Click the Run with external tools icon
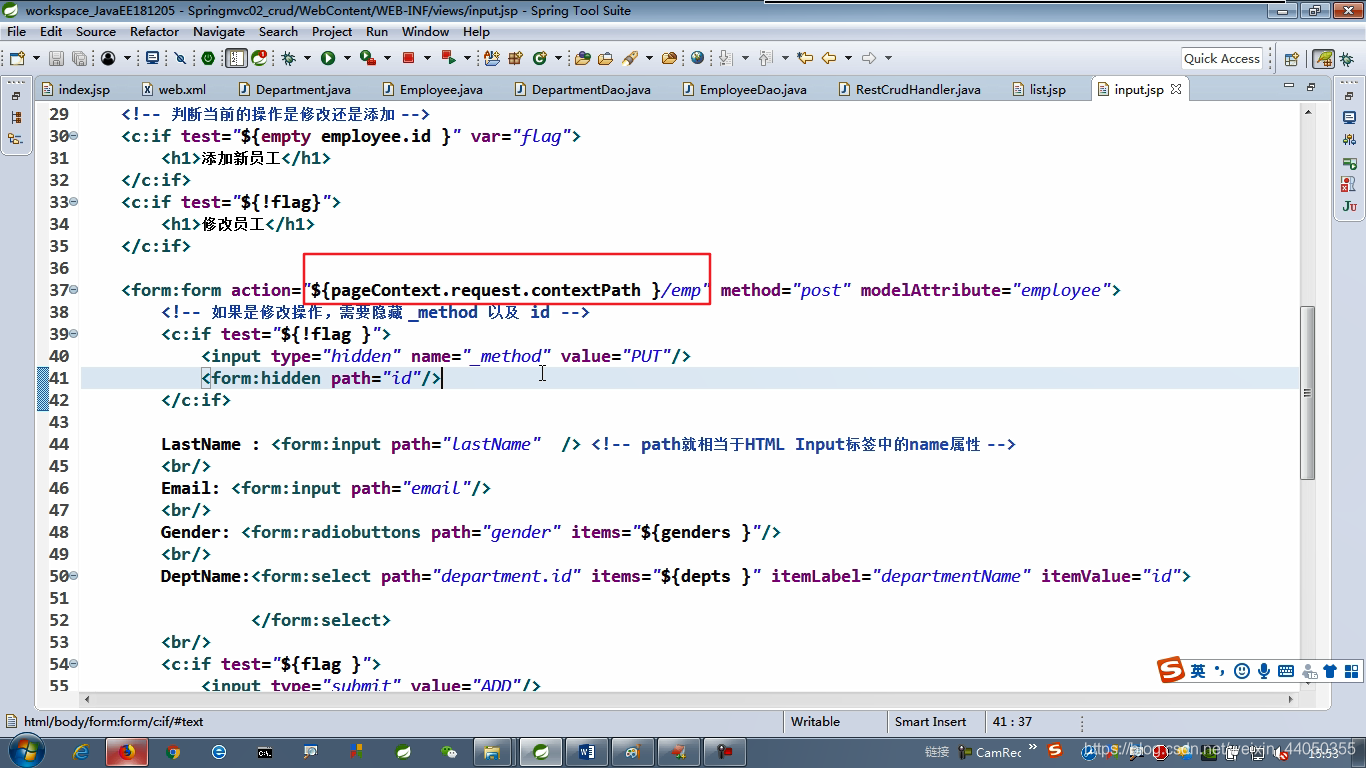The width and height of the screenshot is (1366, 768). tap(368, 58)
